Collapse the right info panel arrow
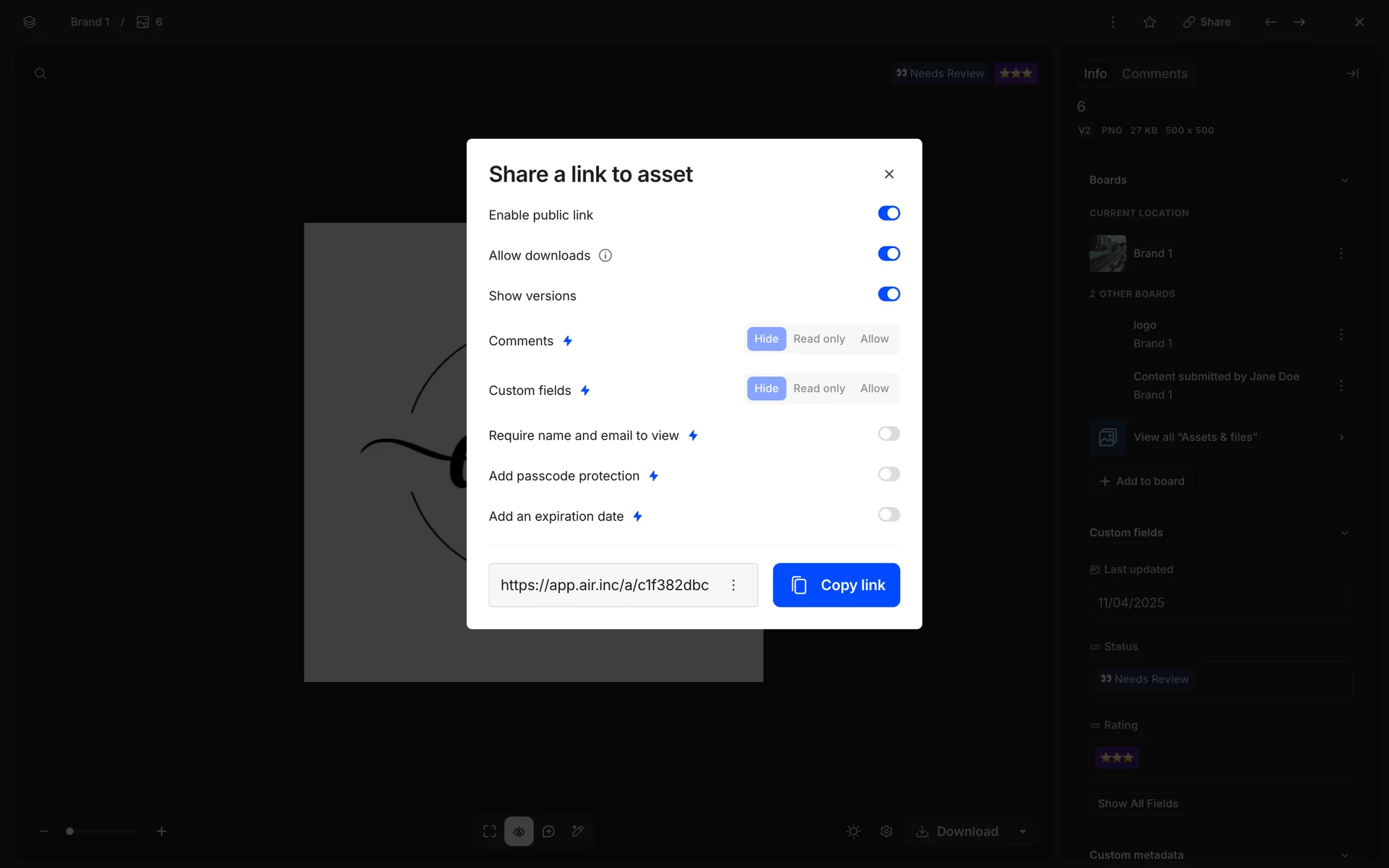Image resolution: width=1389 pixels, height=868 pixels. click(x=1351, y=74)
